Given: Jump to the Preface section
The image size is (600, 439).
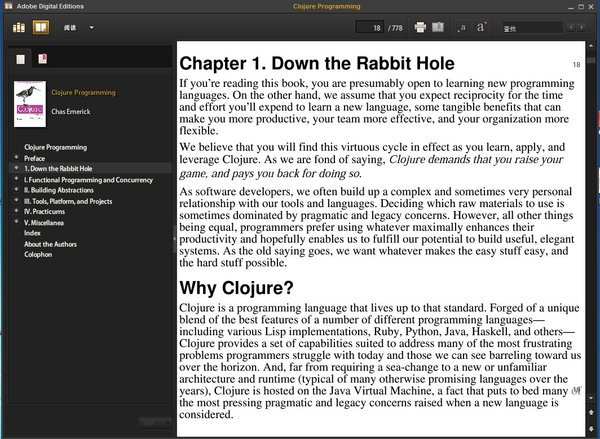Looking at the screenshot, I should click(34, 158).
